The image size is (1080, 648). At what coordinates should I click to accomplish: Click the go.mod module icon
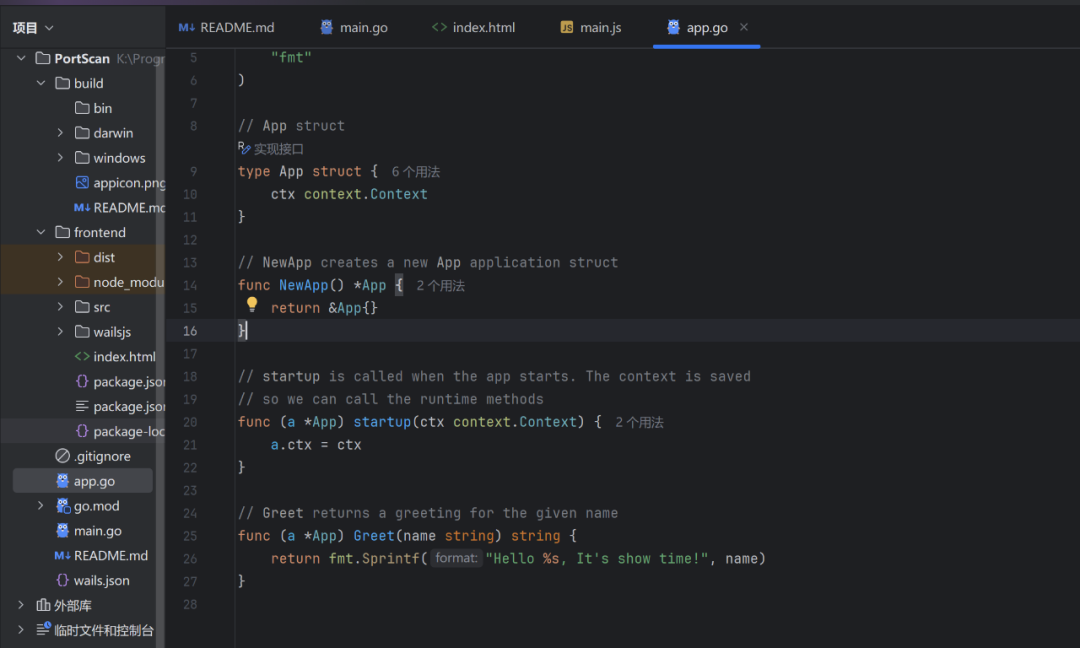[x=63, y=505]
